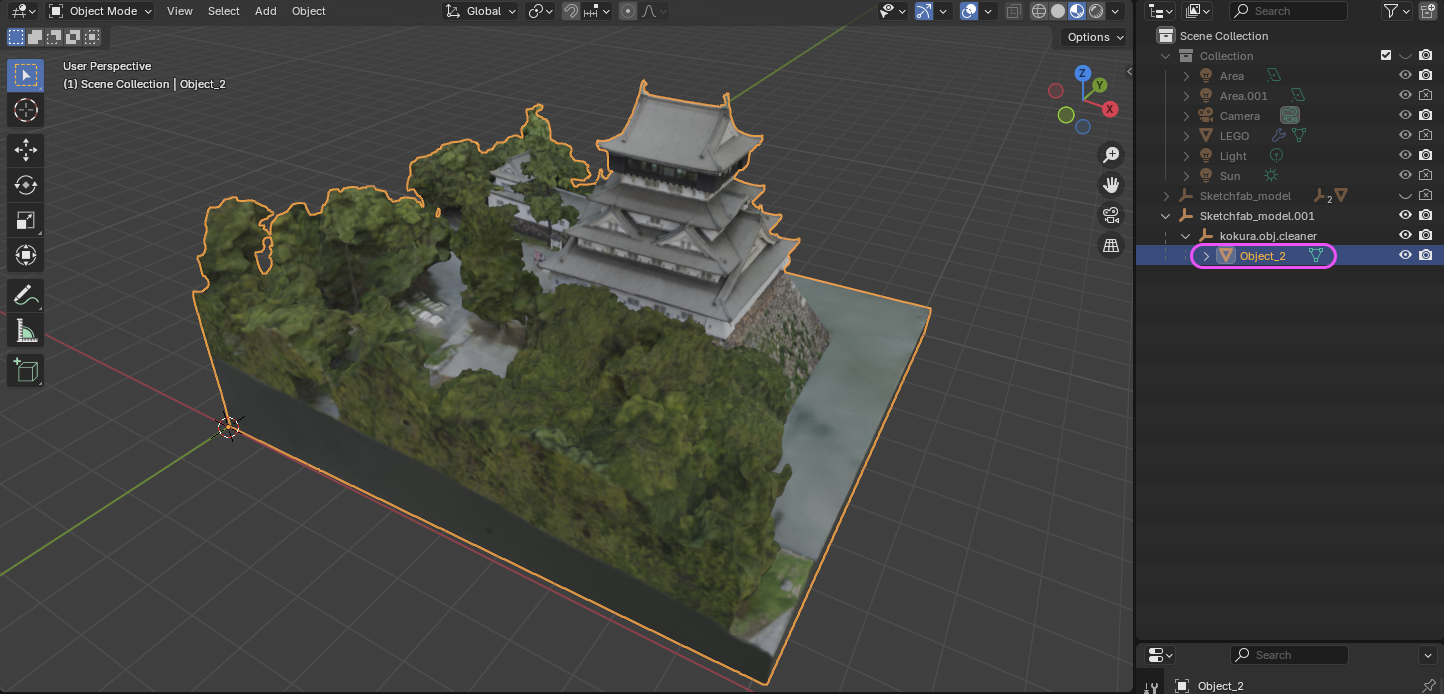This screenshot has width=1444, height=694.
Task: Hide LEGO object in viewport
Action: 1405,136
